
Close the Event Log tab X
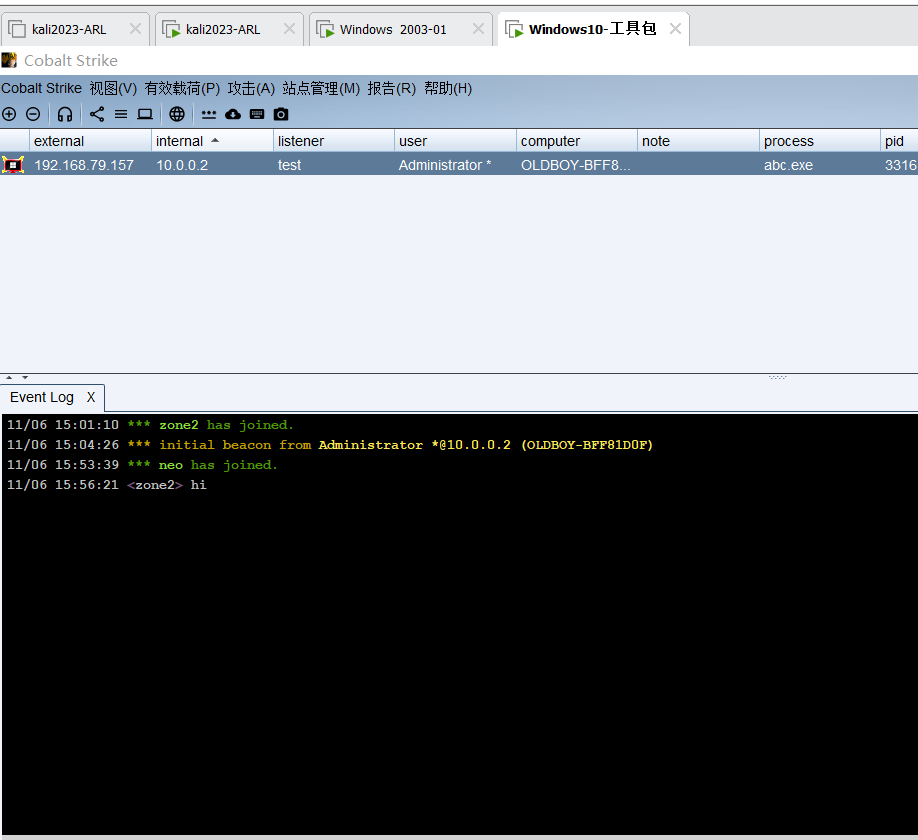(x=91, y=397)
